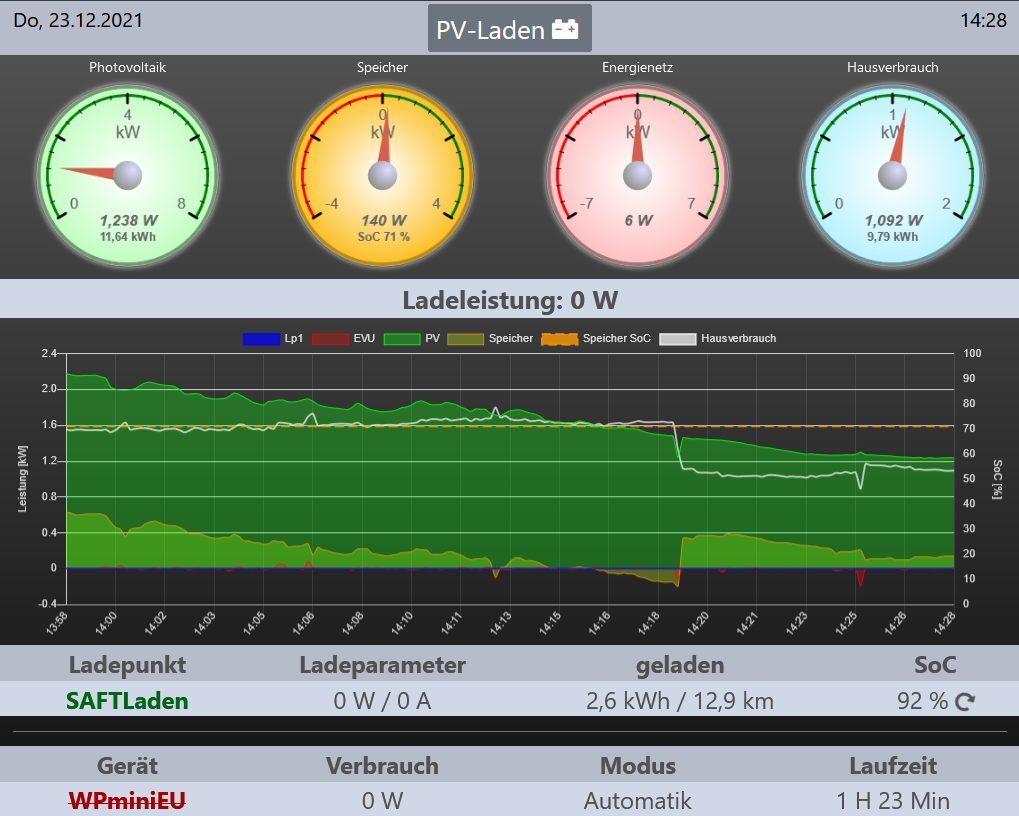Select the Photovoltaik gauge
1019x816 pixels.
point(127,175)
